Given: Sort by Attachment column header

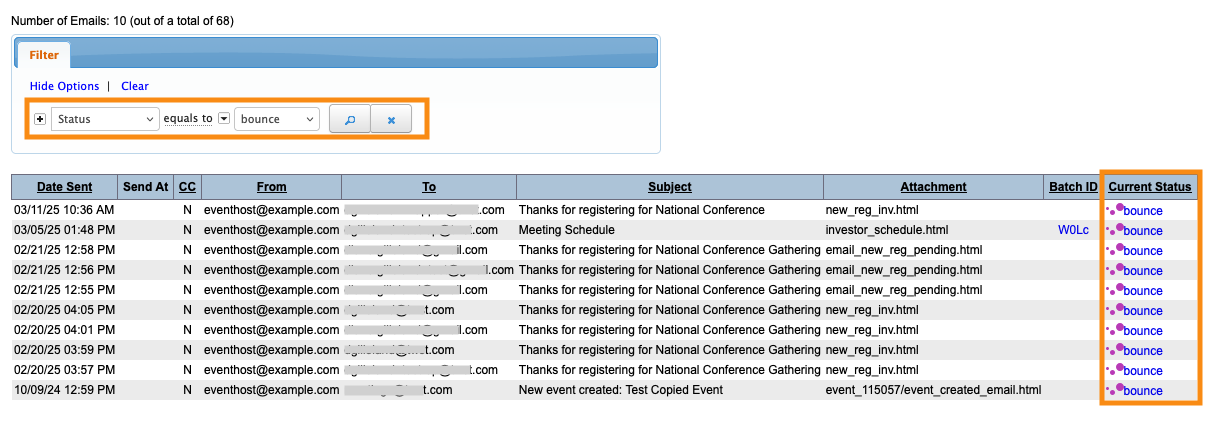Looking at the screenshot, I should (x=932, y=186).
